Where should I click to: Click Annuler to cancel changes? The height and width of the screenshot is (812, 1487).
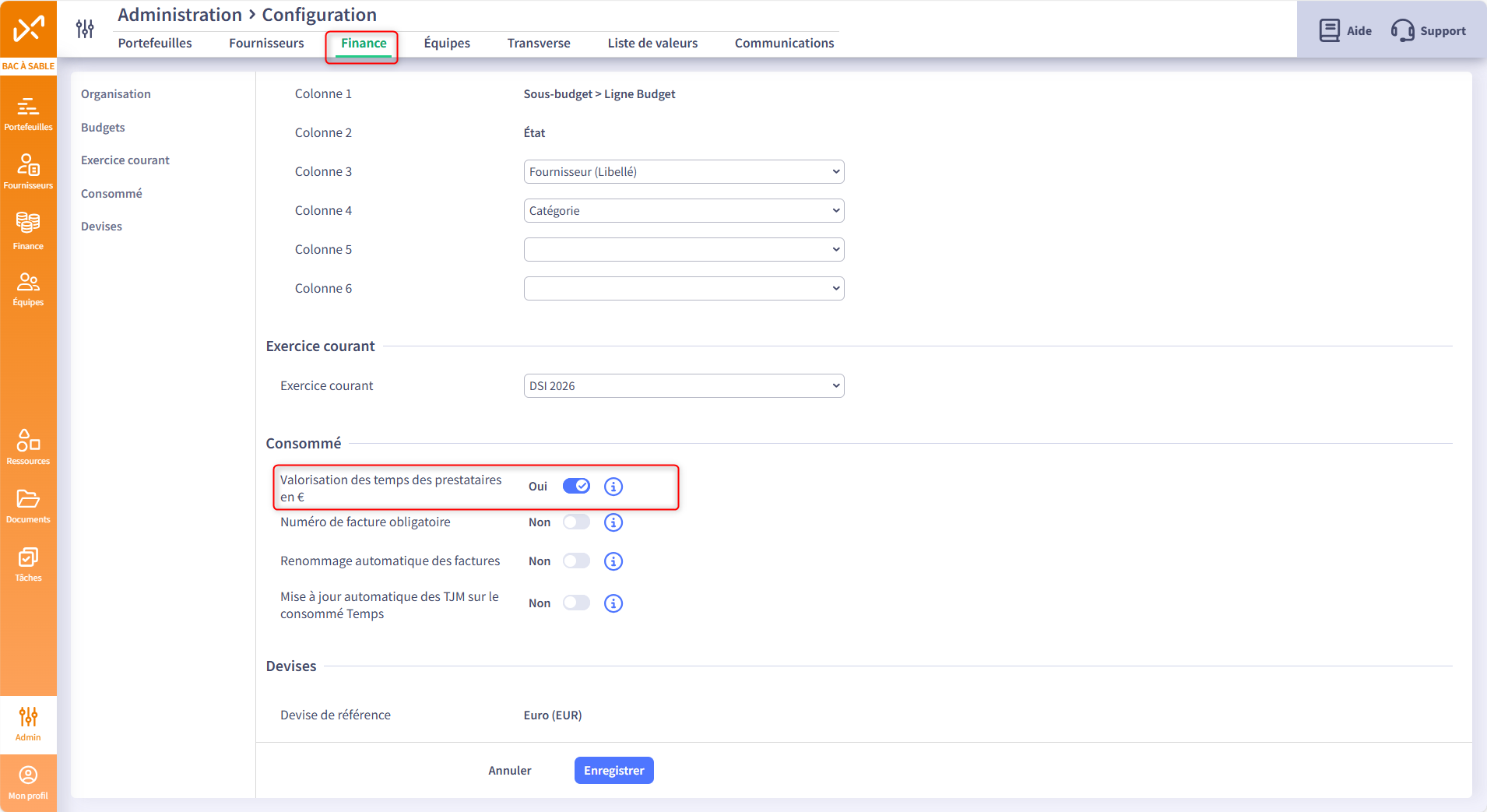coord(510,771)
